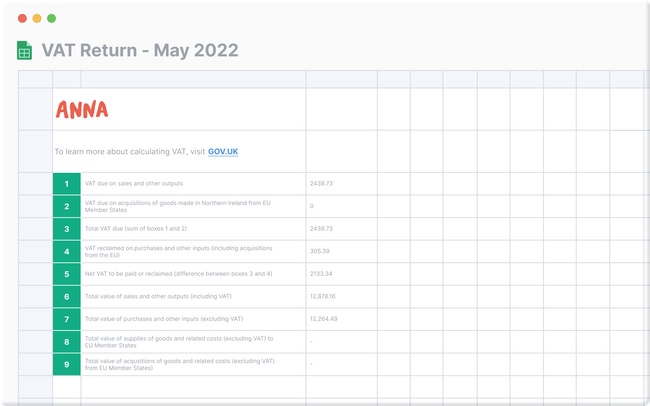Click the green maximize window button
This screenshot has height=406, width=650.
pyautogui.click(x=52, y=18)
